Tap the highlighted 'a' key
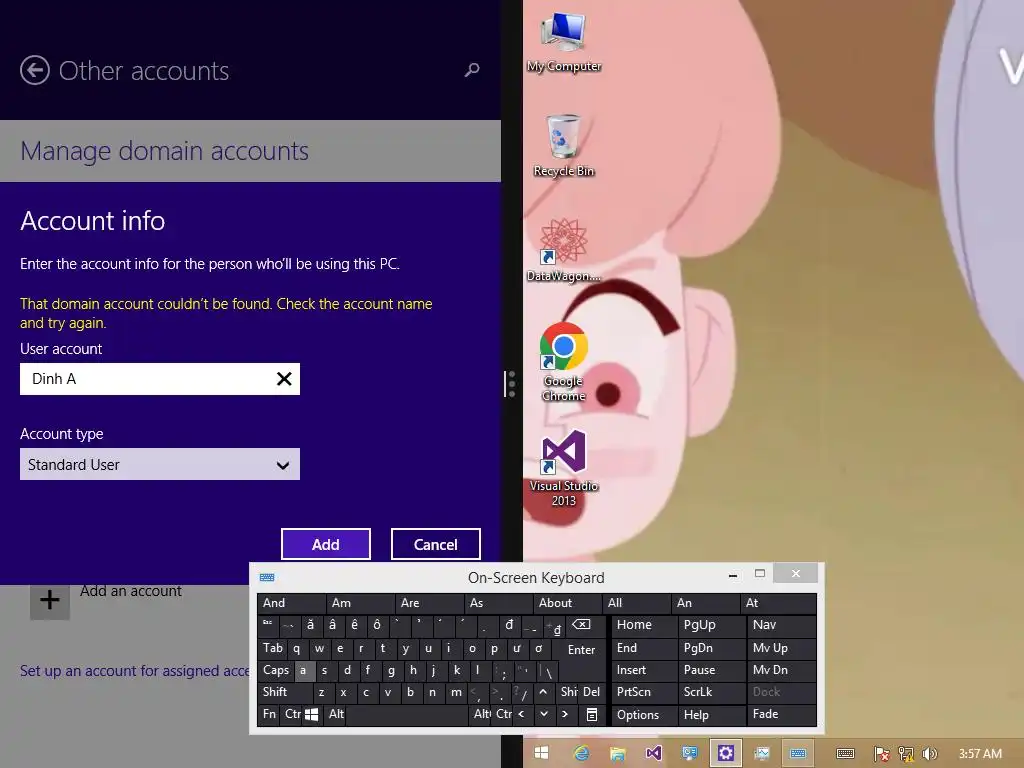The image size is (1024, 768). pyautogui.click(x=303, y=670)
